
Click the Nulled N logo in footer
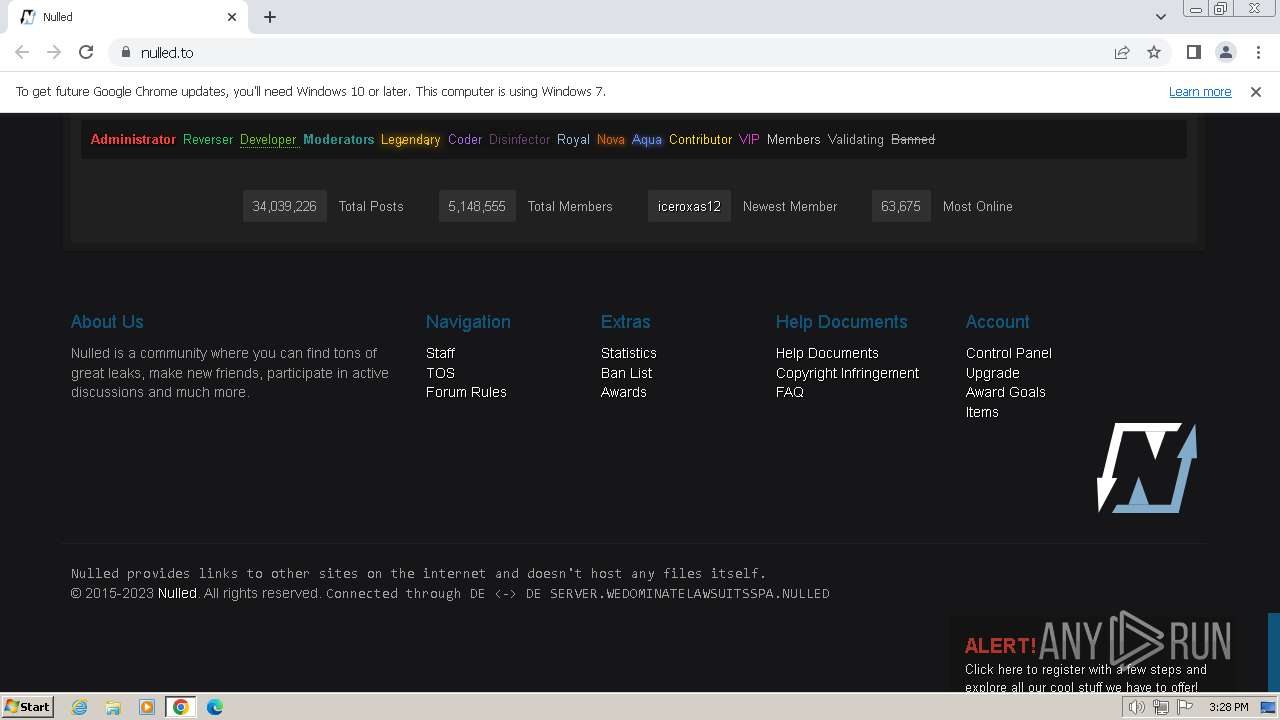point(1147,468)
